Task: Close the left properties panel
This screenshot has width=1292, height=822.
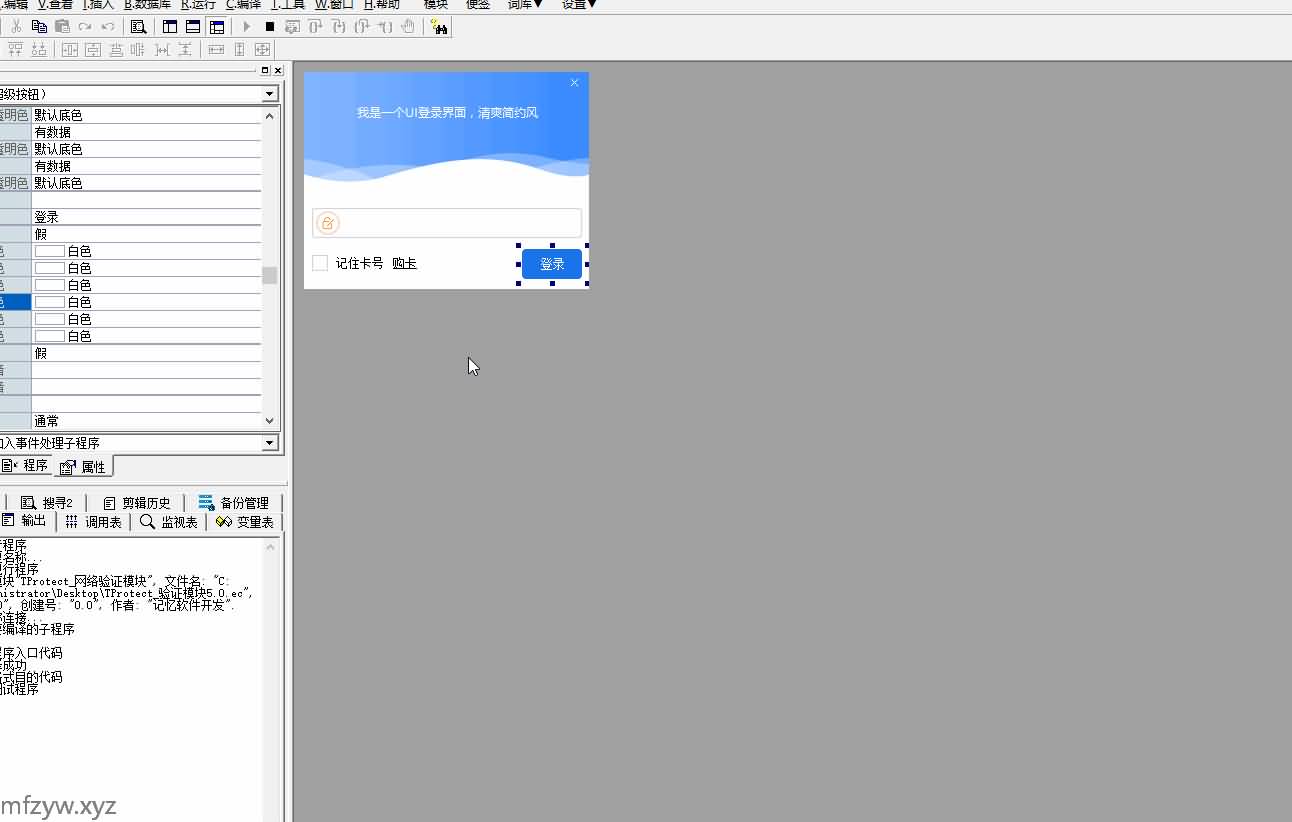Action: coord(278,71)
